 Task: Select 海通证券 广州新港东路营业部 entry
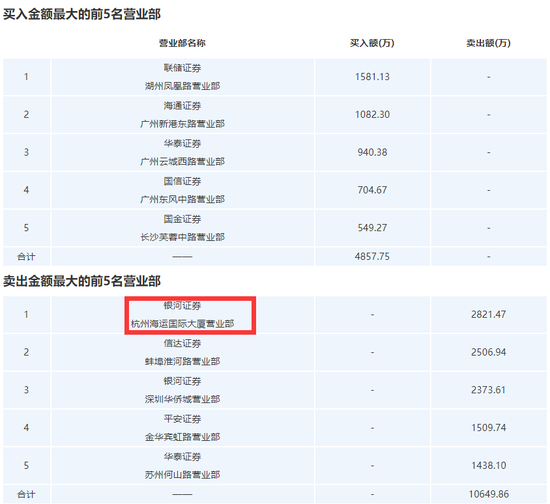(182, 115)
